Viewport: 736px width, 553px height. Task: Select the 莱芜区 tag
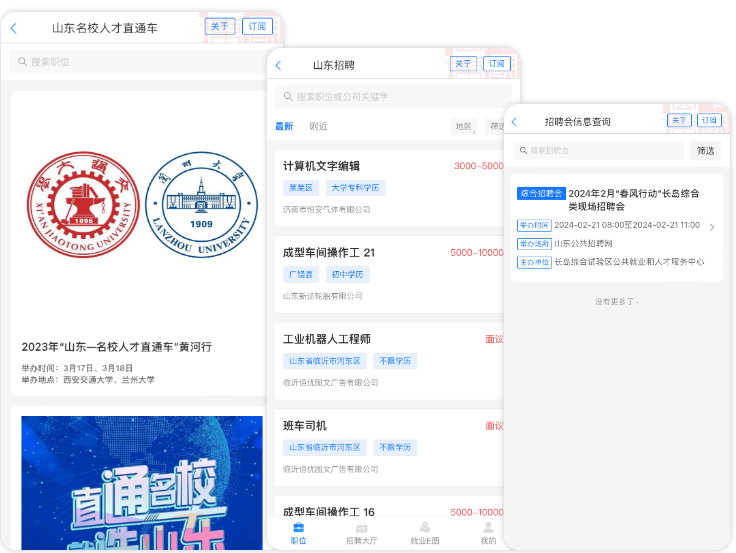pos(301,188)
